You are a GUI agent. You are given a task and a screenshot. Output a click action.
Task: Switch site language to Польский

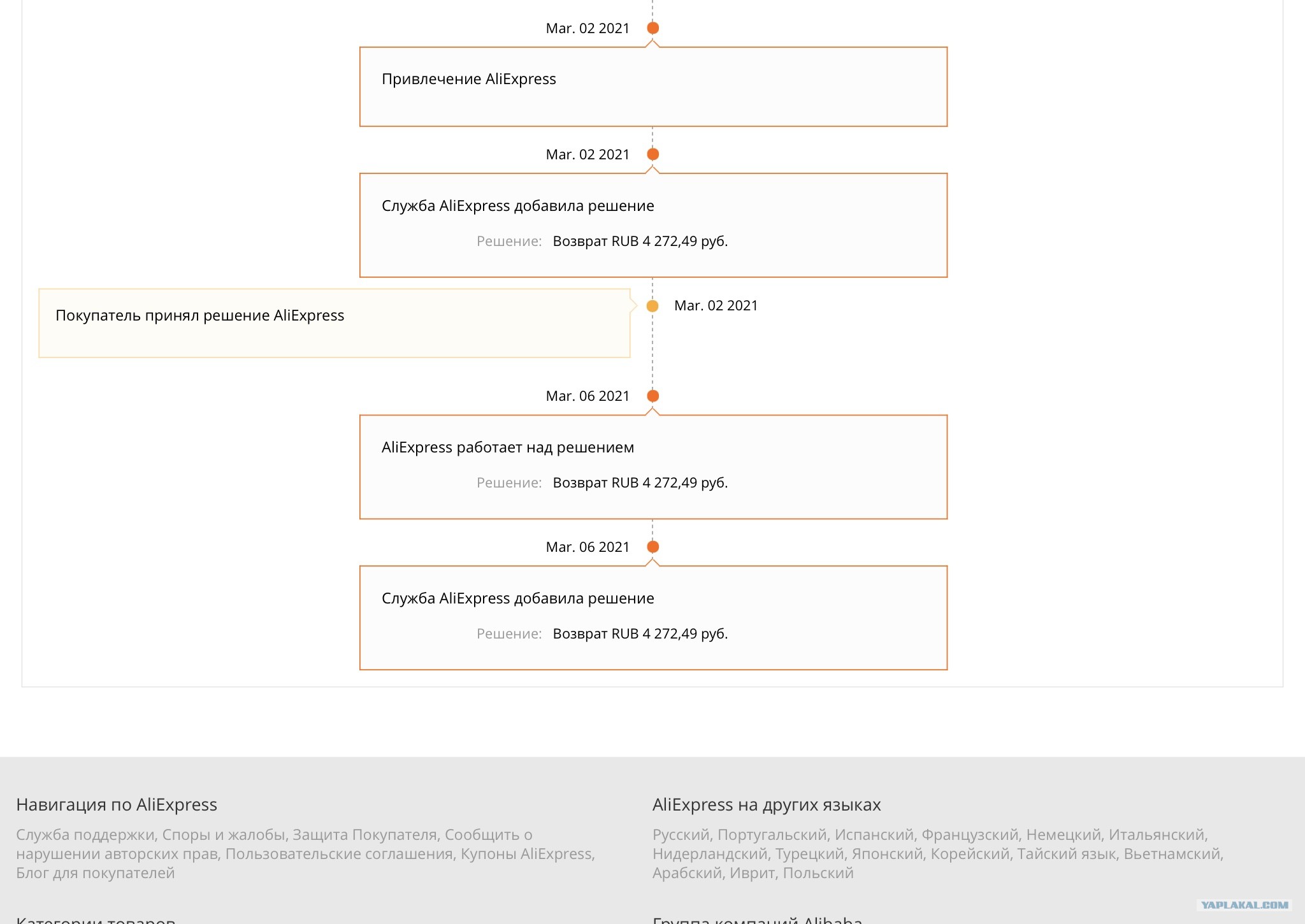(x=818, y=873)
